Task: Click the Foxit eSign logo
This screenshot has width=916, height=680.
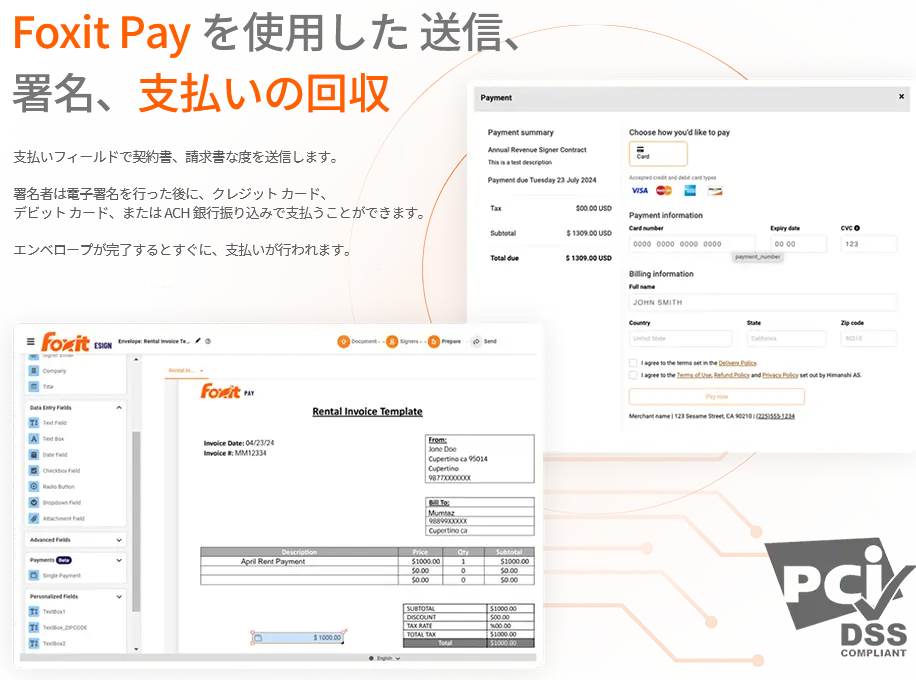Action: [x=77, y=342]
